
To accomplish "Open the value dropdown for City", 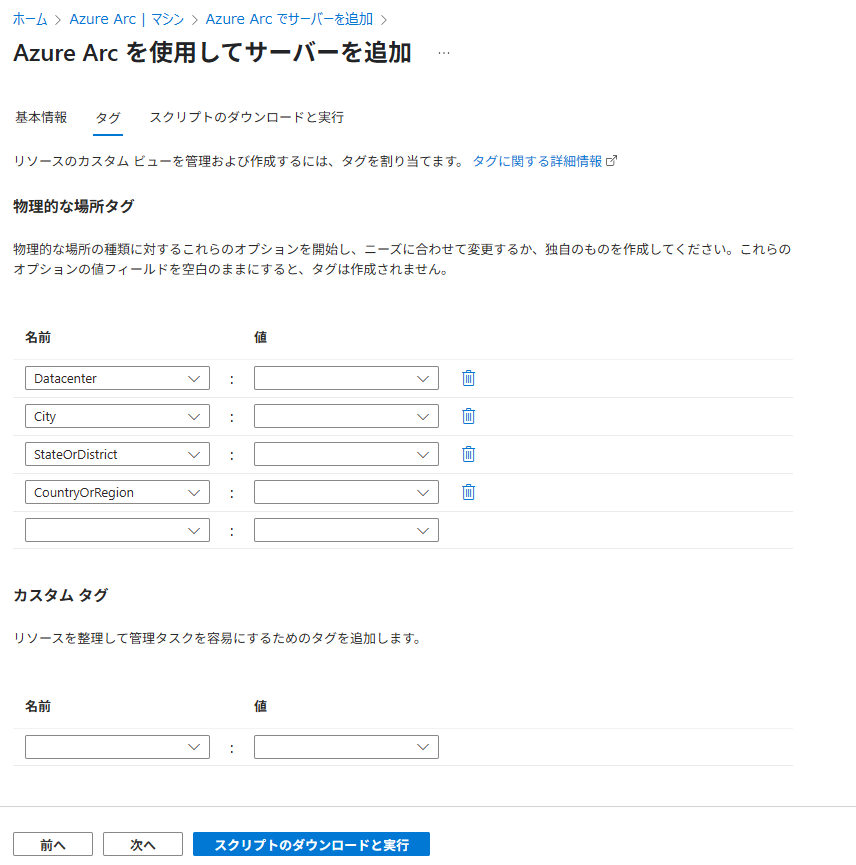I will pyautogui.click(x=346, y=417).
